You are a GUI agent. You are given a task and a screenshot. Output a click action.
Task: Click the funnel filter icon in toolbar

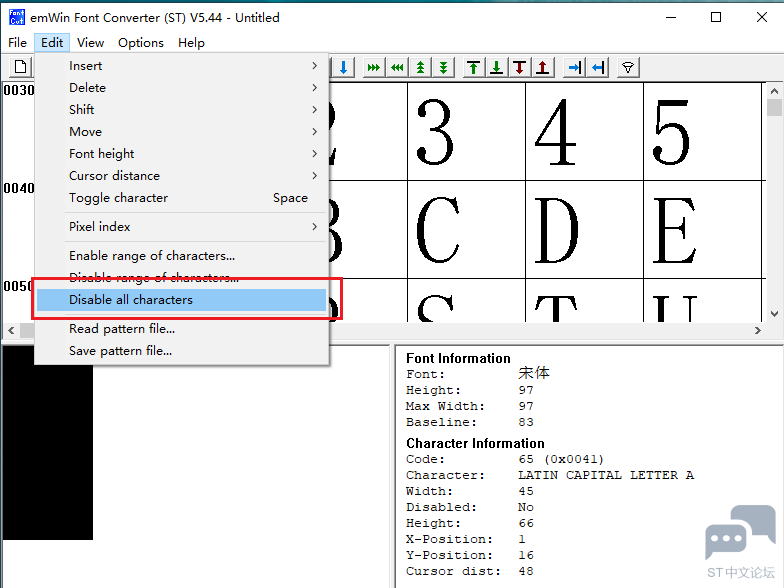(628, 67)
